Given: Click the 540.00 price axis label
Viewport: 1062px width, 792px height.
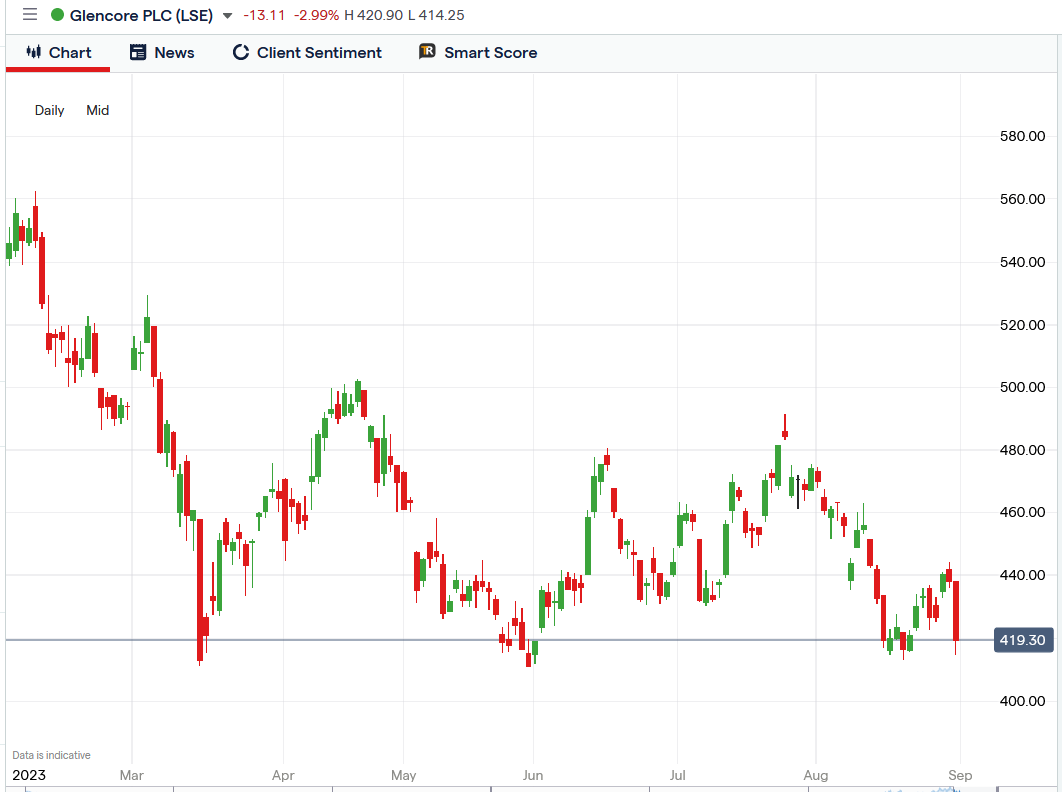Looking at the screenshot, I should click(x=1022, y=262).
